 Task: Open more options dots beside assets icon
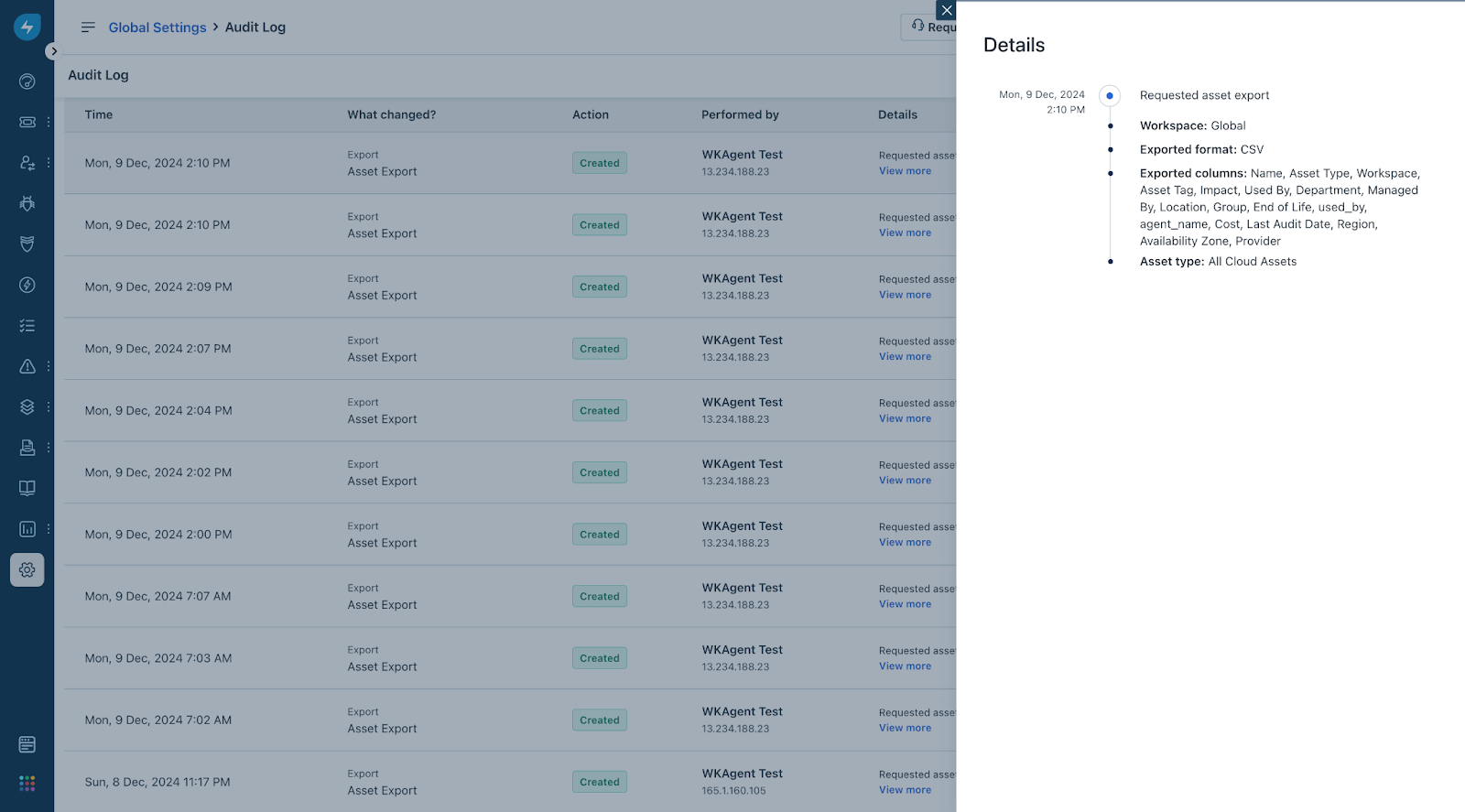point(49,406)
